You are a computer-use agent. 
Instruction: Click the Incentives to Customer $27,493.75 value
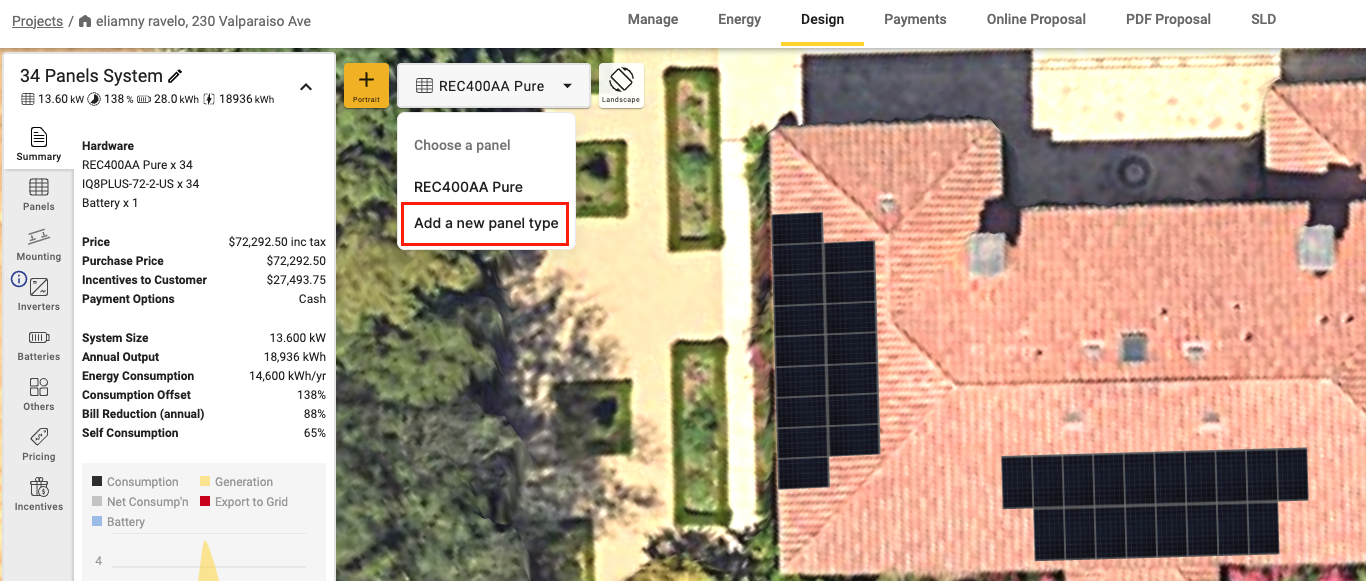(296, 280)
